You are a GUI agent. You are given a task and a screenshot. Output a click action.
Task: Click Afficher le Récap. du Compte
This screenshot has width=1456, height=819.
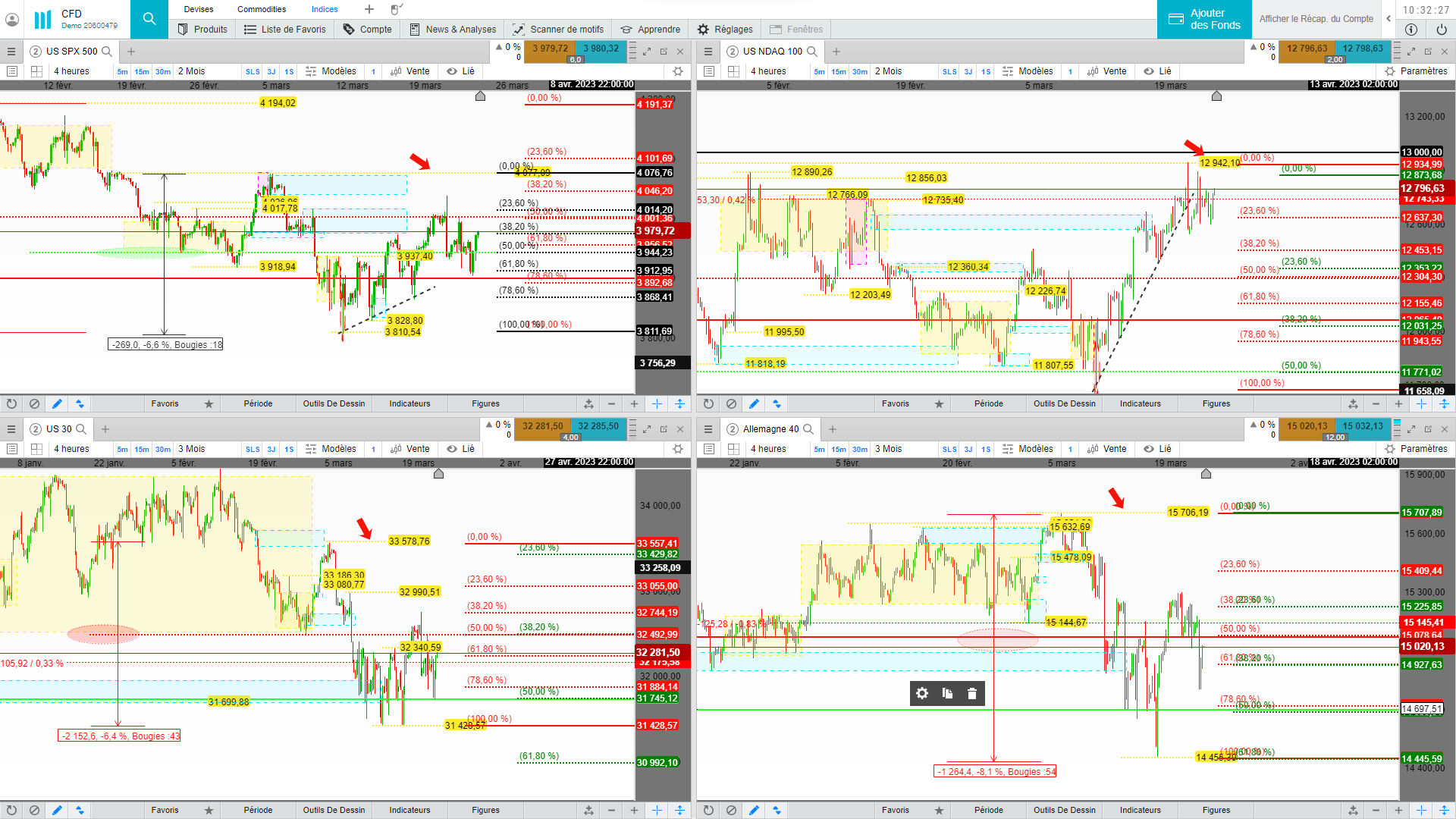pos(1316,19)
